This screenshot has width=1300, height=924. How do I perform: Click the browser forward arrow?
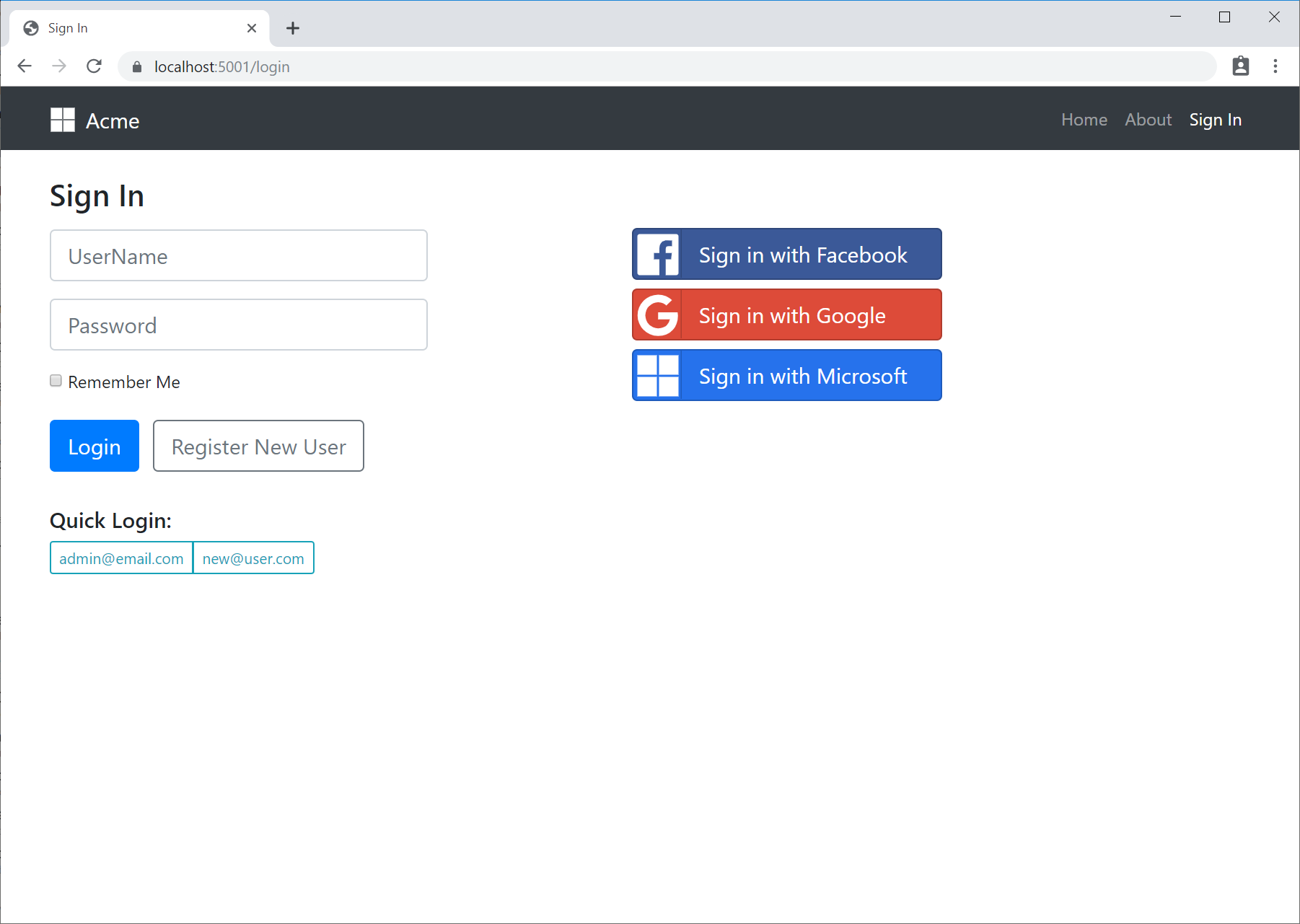(59, 66)
